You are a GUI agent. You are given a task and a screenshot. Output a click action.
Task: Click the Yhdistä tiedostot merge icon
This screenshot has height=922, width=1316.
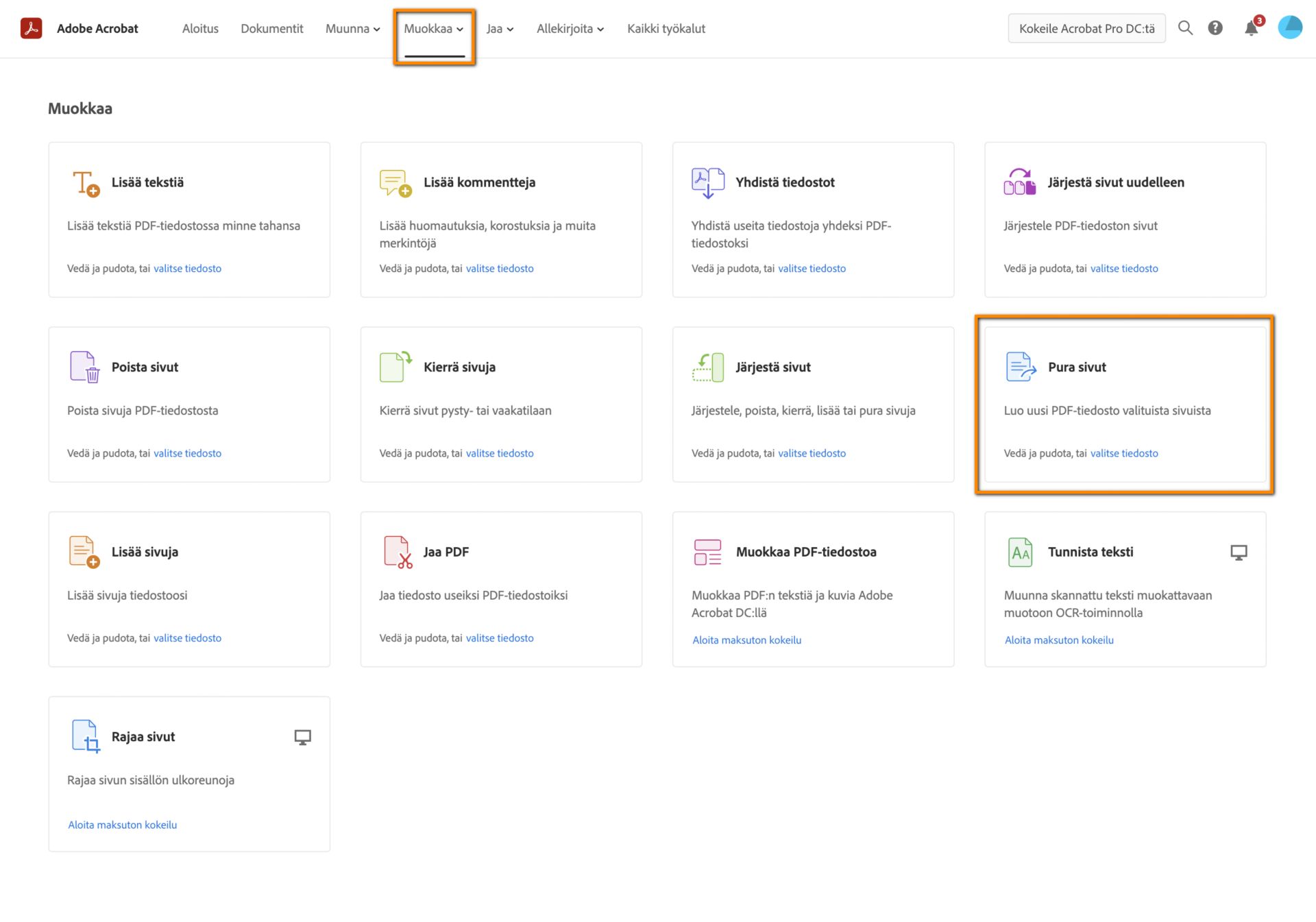coord(708,183)
